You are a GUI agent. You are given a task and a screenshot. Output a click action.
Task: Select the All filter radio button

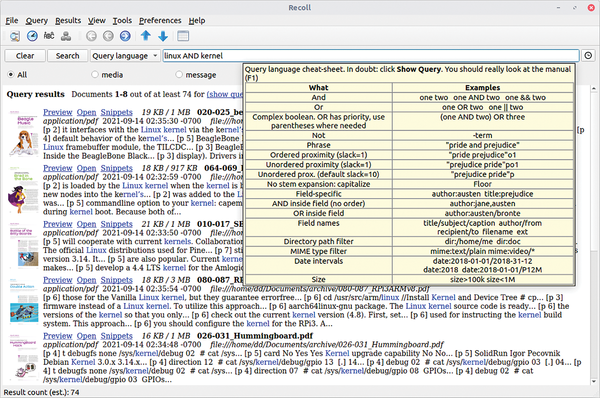point(10,75)
